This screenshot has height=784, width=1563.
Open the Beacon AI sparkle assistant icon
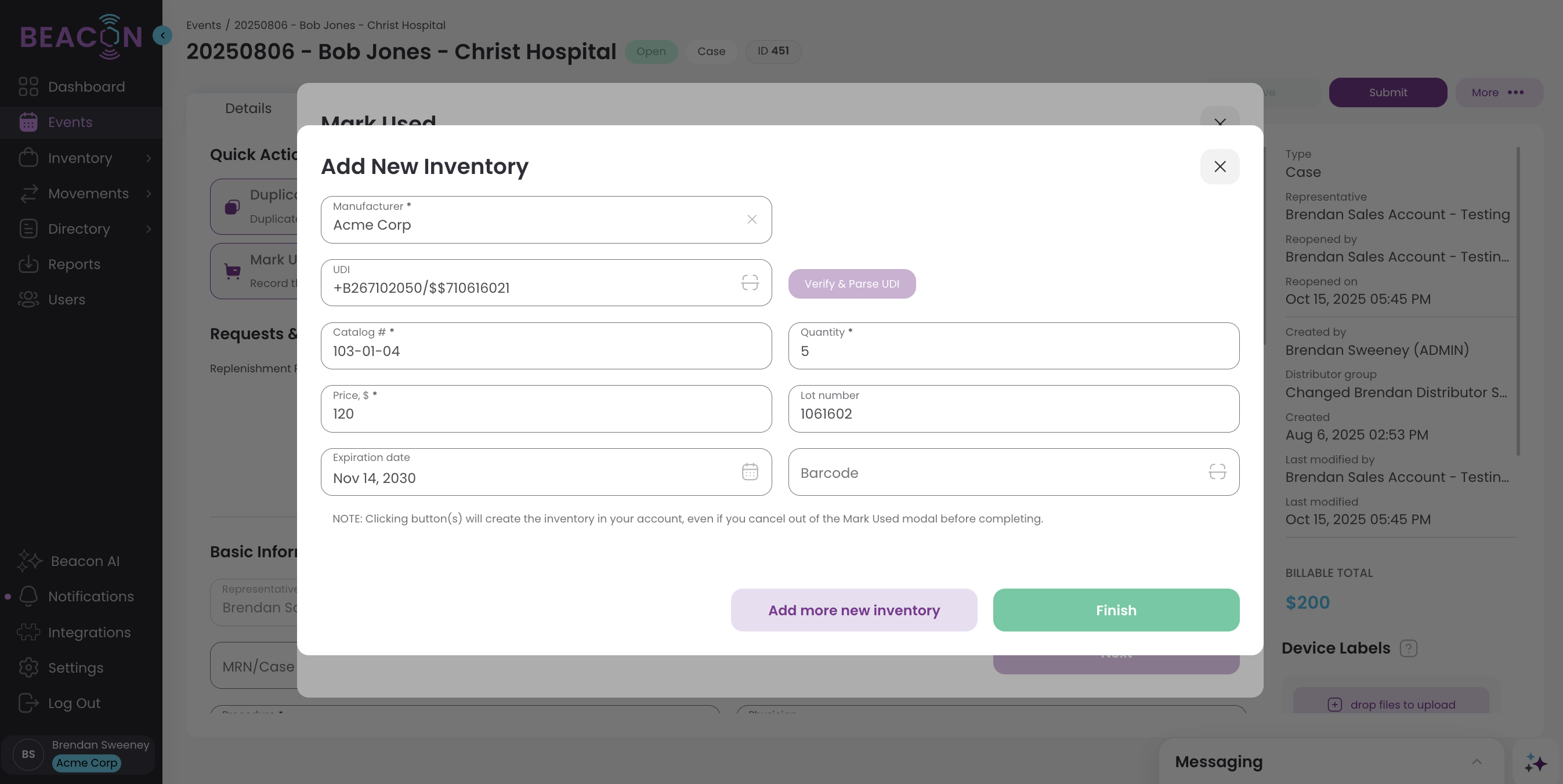tap(1535, 762)
